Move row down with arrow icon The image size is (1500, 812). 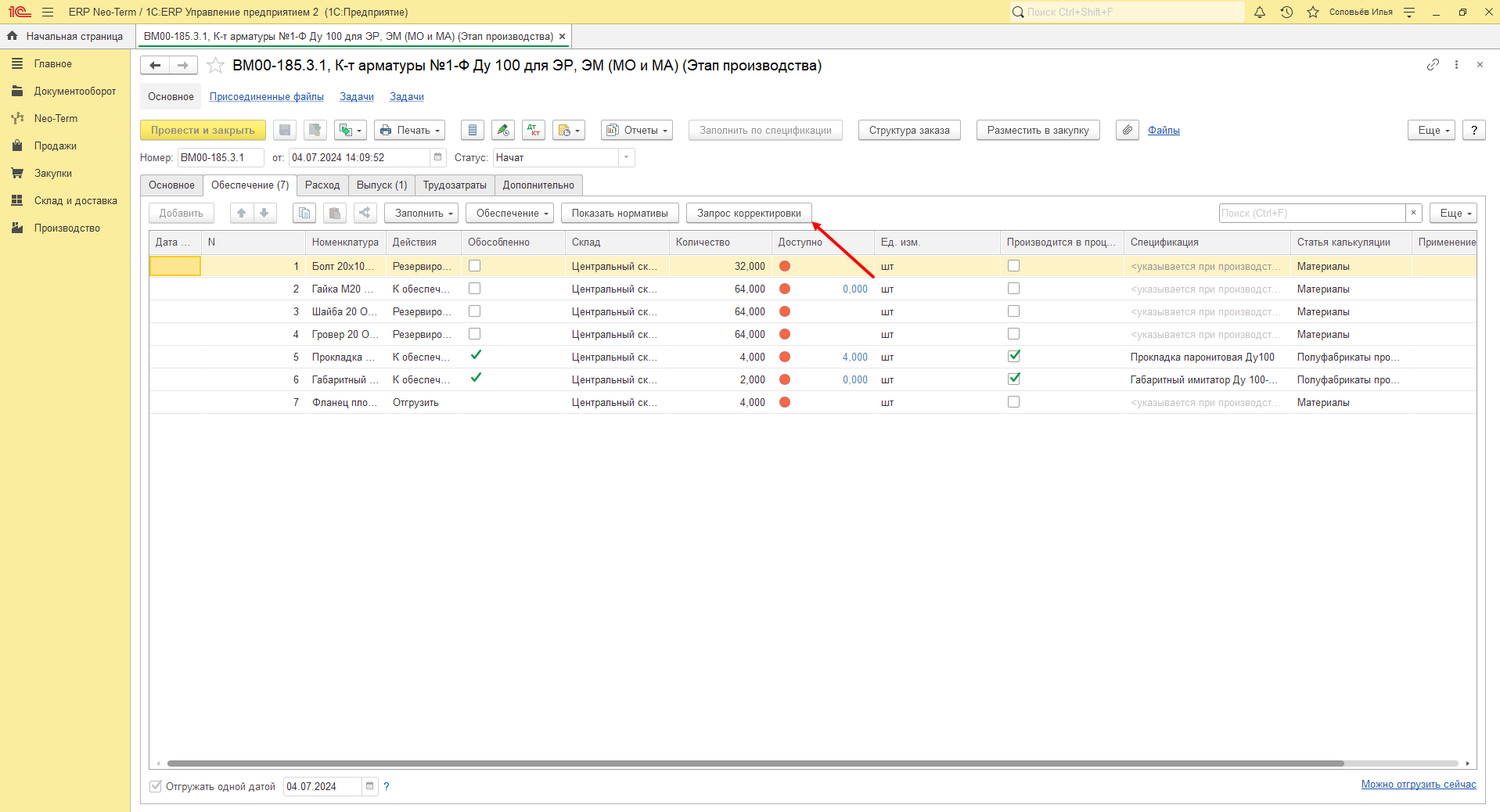coord(264,213)
